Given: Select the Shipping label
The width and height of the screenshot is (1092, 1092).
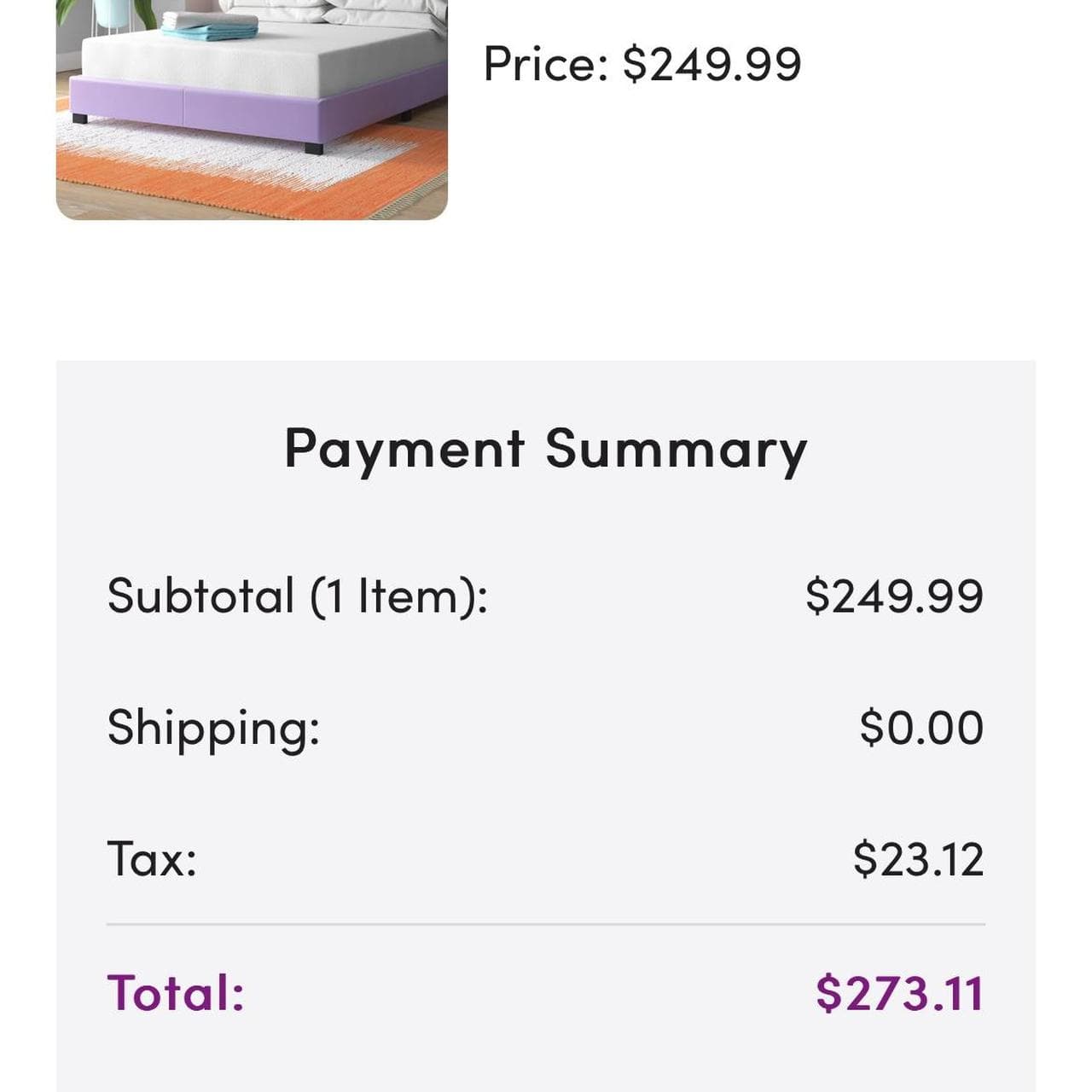Looking at the screenshot, I should pyautogui.click(x=213, y=728).
